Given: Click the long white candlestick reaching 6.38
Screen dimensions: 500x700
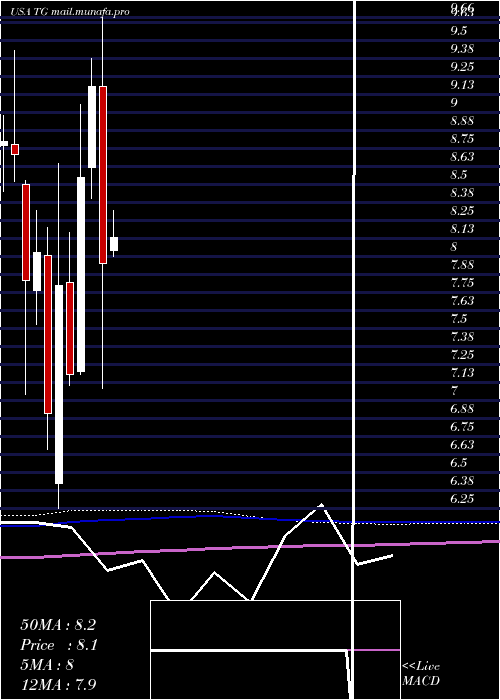Looking at the screenshot, I should 59,384.
